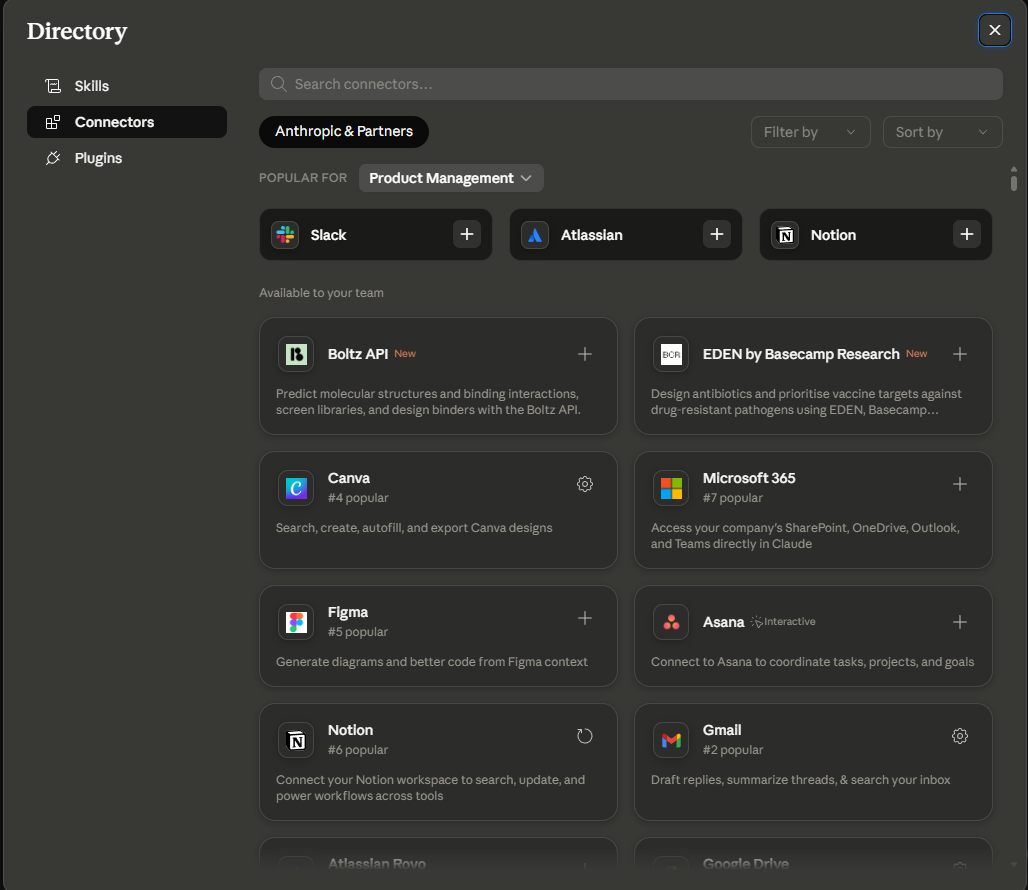This screenshot has height=890, width=1028.
Task: Add the Boltz API connector
Action: [585, 354]
